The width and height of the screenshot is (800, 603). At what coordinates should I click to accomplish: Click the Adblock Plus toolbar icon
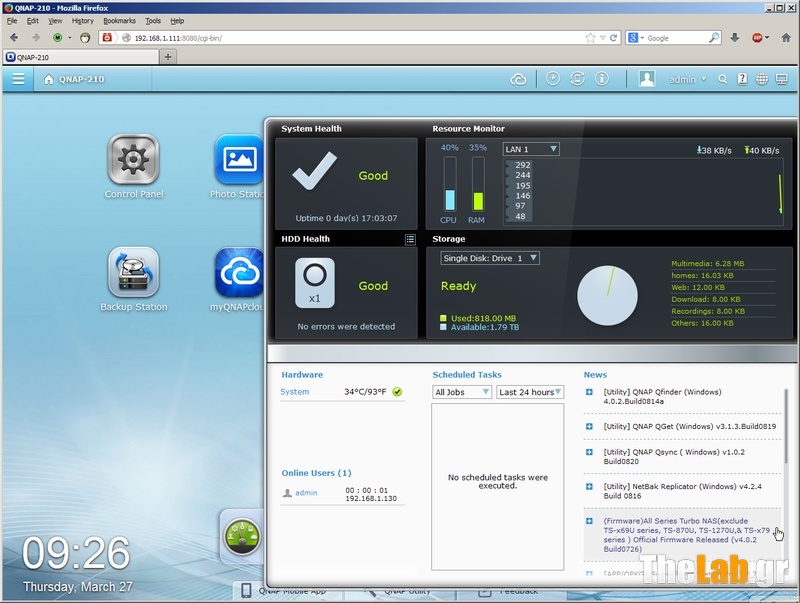pos(758,38)
